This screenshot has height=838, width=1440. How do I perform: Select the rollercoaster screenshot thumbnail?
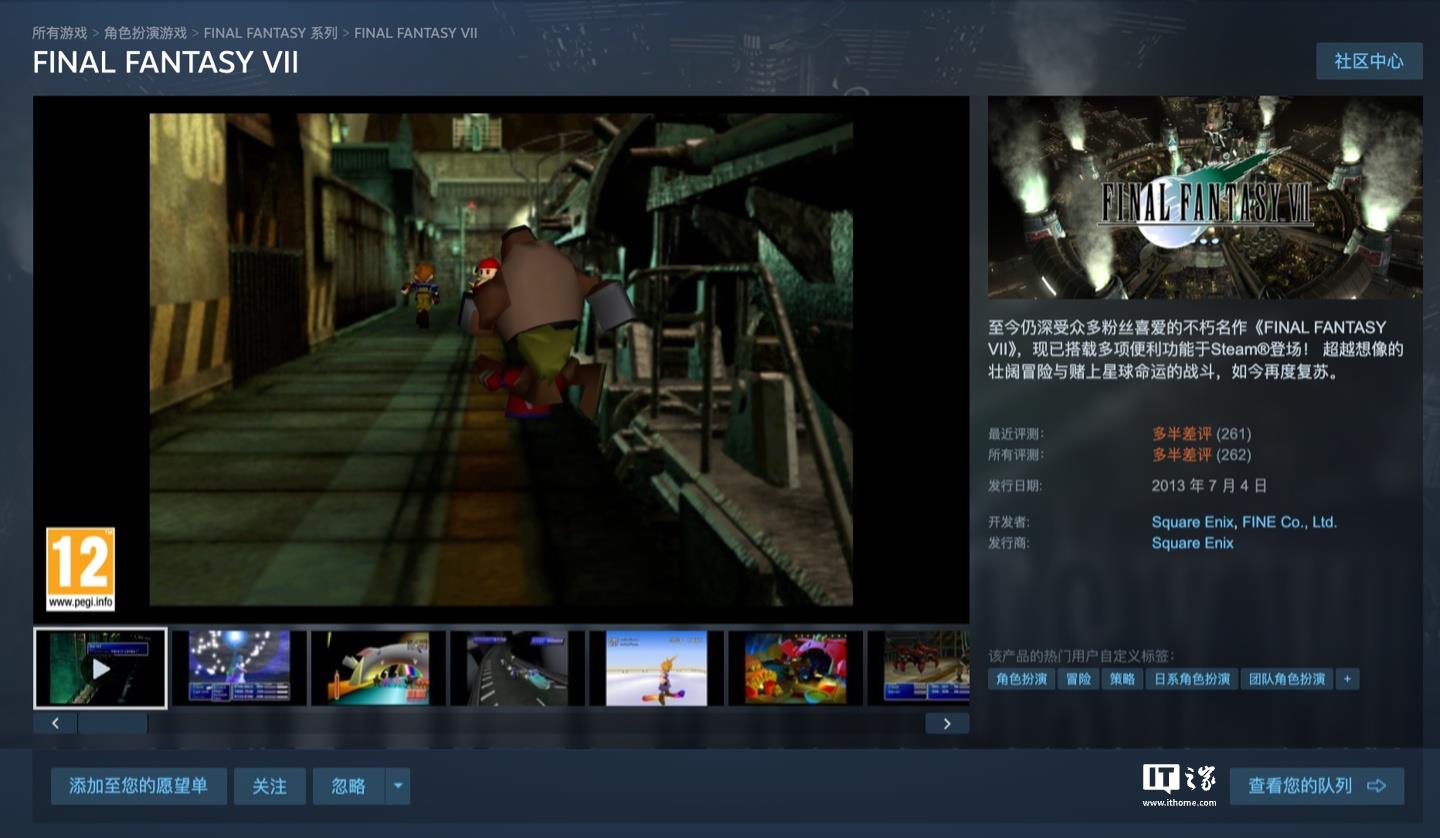pyautogui.click(x=378, y=668)
